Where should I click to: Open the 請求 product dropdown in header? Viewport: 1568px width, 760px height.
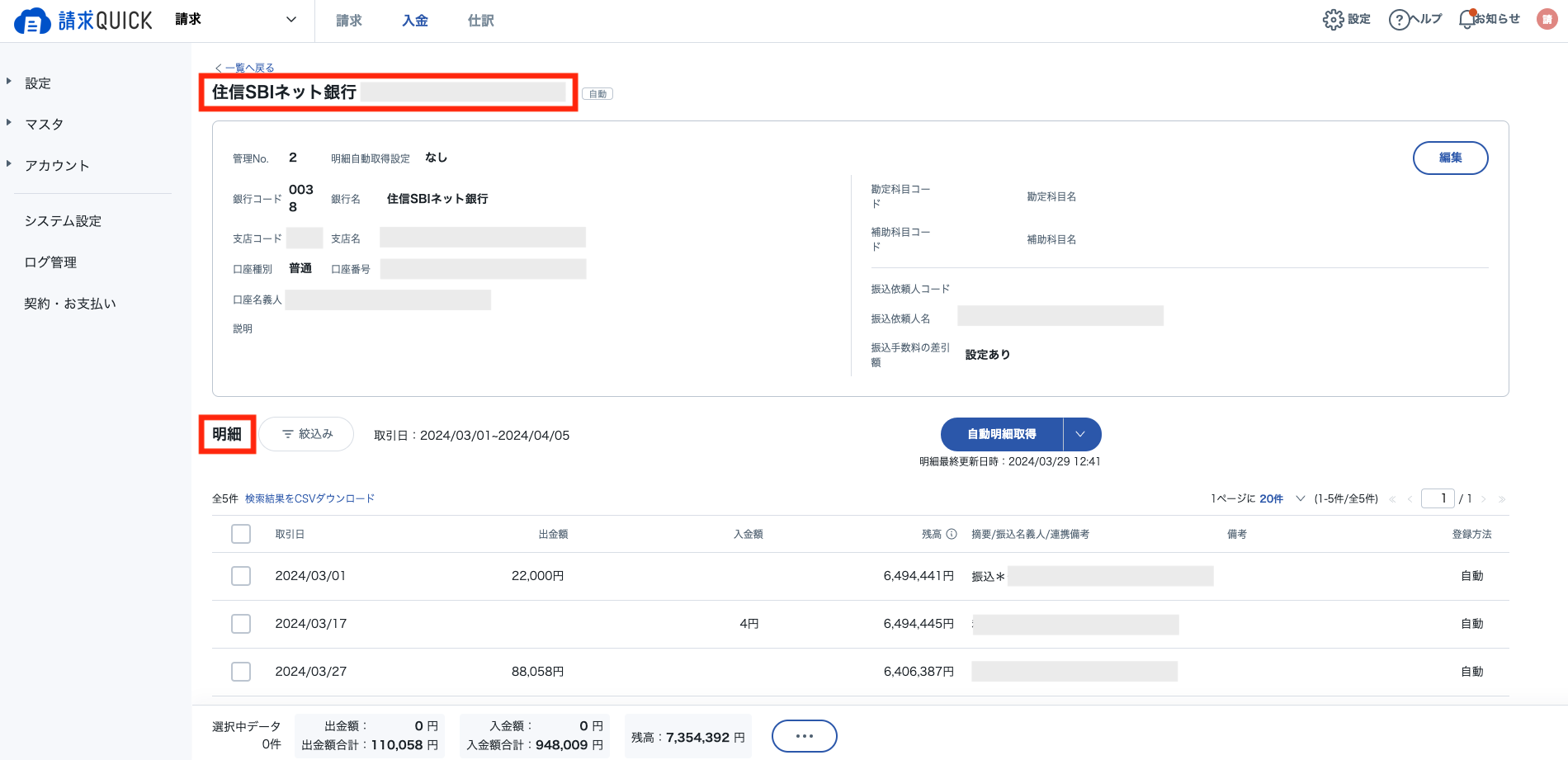click(235, 20)
